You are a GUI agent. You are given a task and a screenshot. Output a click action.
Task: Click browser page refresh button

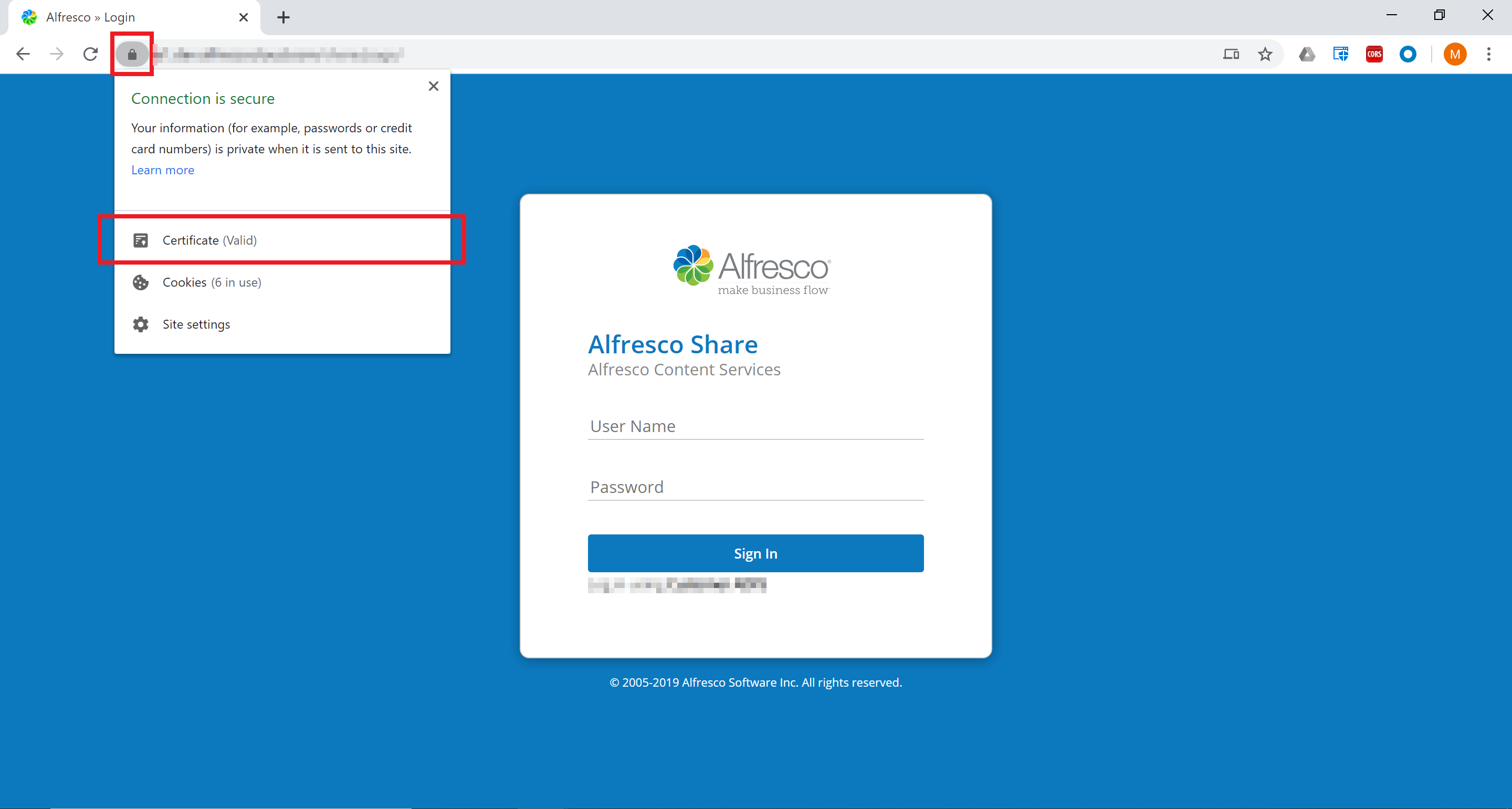(92, 54)
